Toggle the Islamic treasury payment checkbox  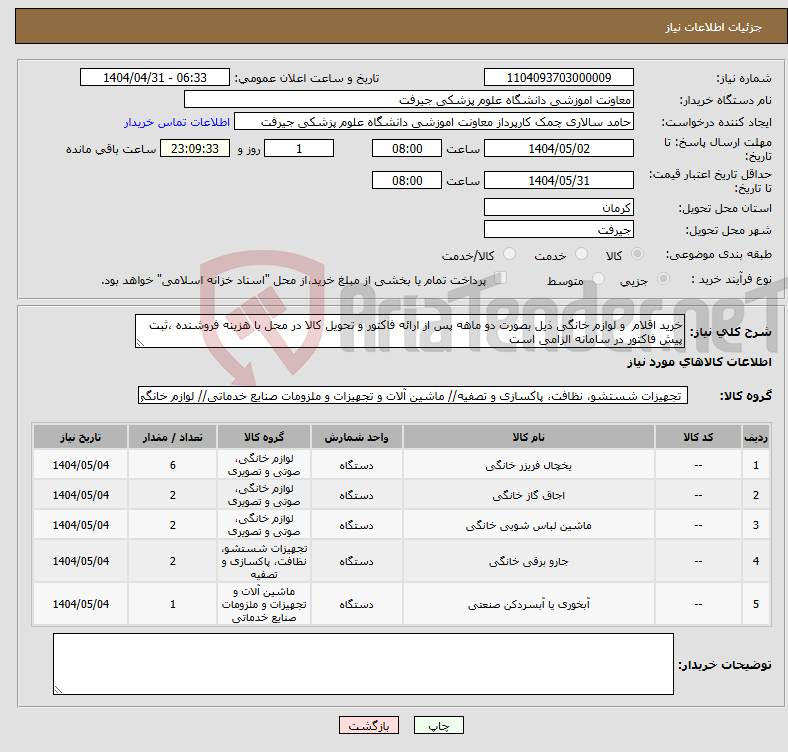click(502, 279)
